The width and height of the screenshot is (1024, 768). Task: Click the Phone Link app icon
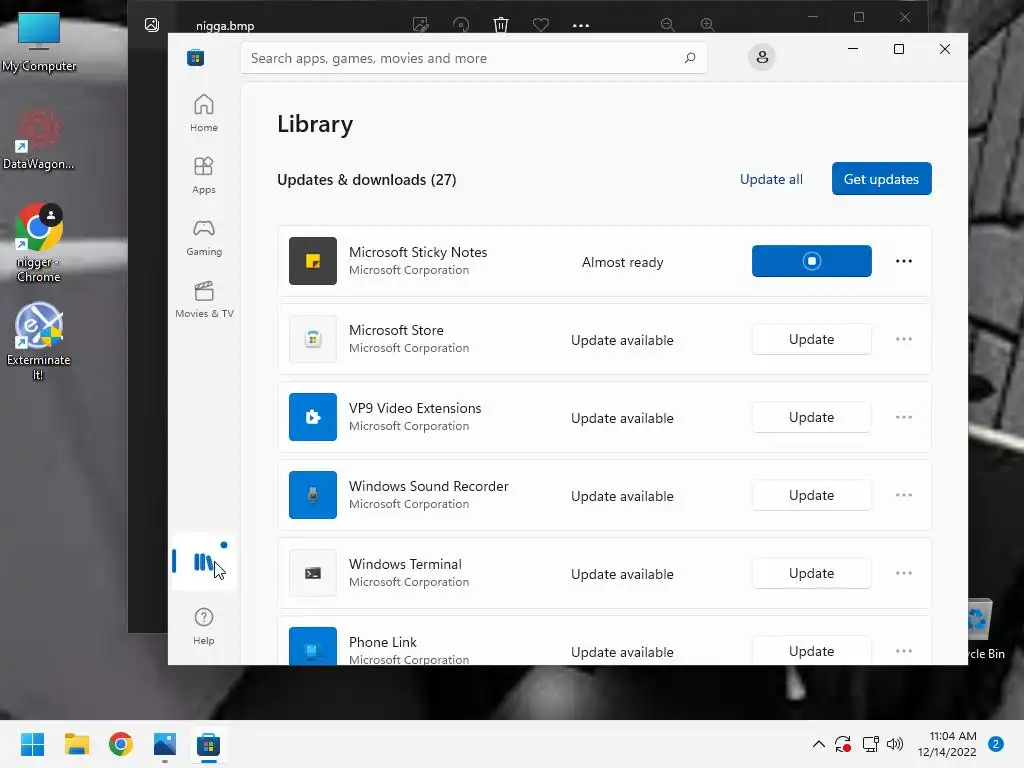tap(313, 647)
